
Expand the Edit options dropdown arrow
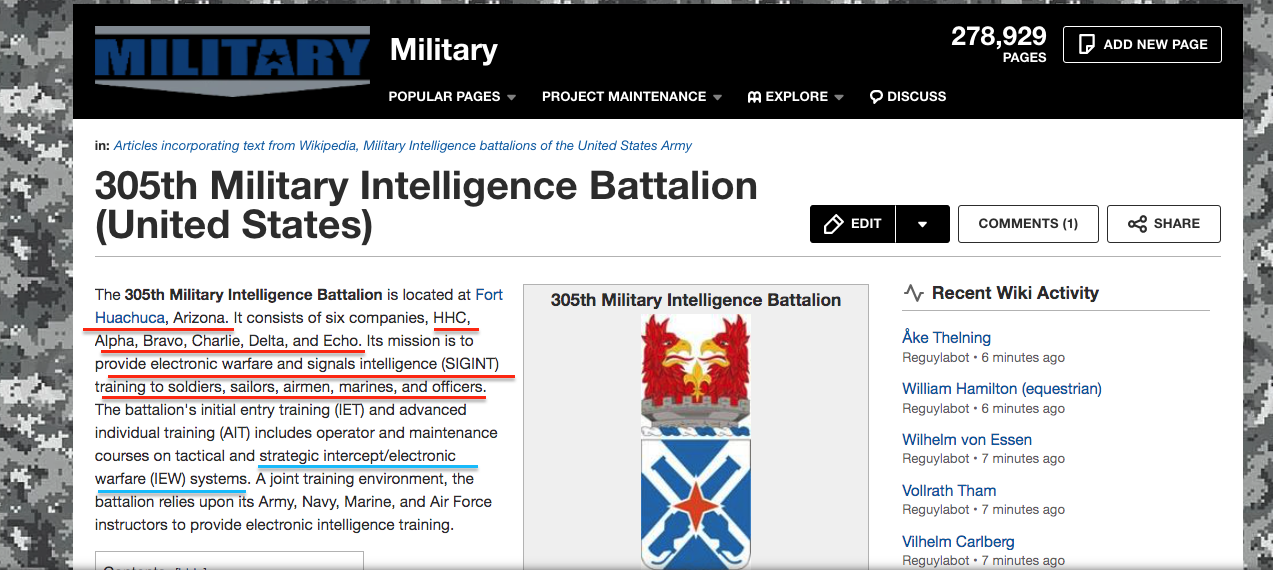click(922, 224)
